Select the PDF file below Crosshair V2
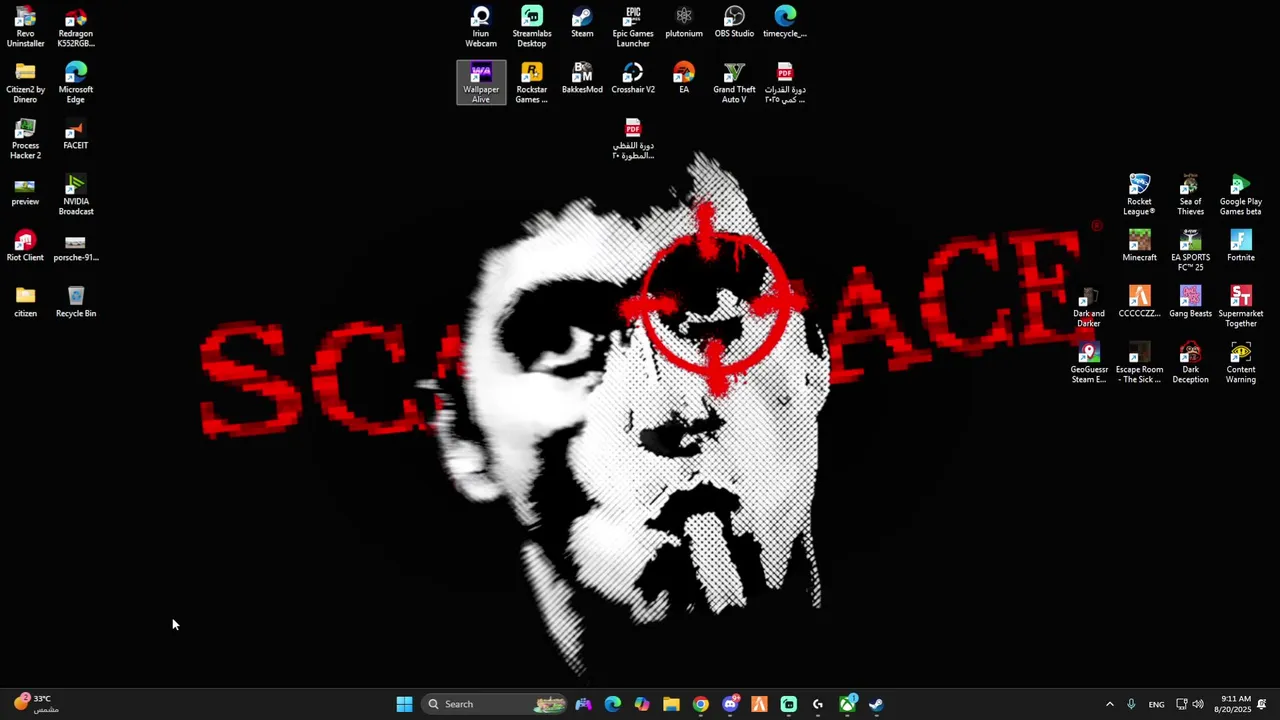Viewport: 1280px width, 720px height. 633,139
